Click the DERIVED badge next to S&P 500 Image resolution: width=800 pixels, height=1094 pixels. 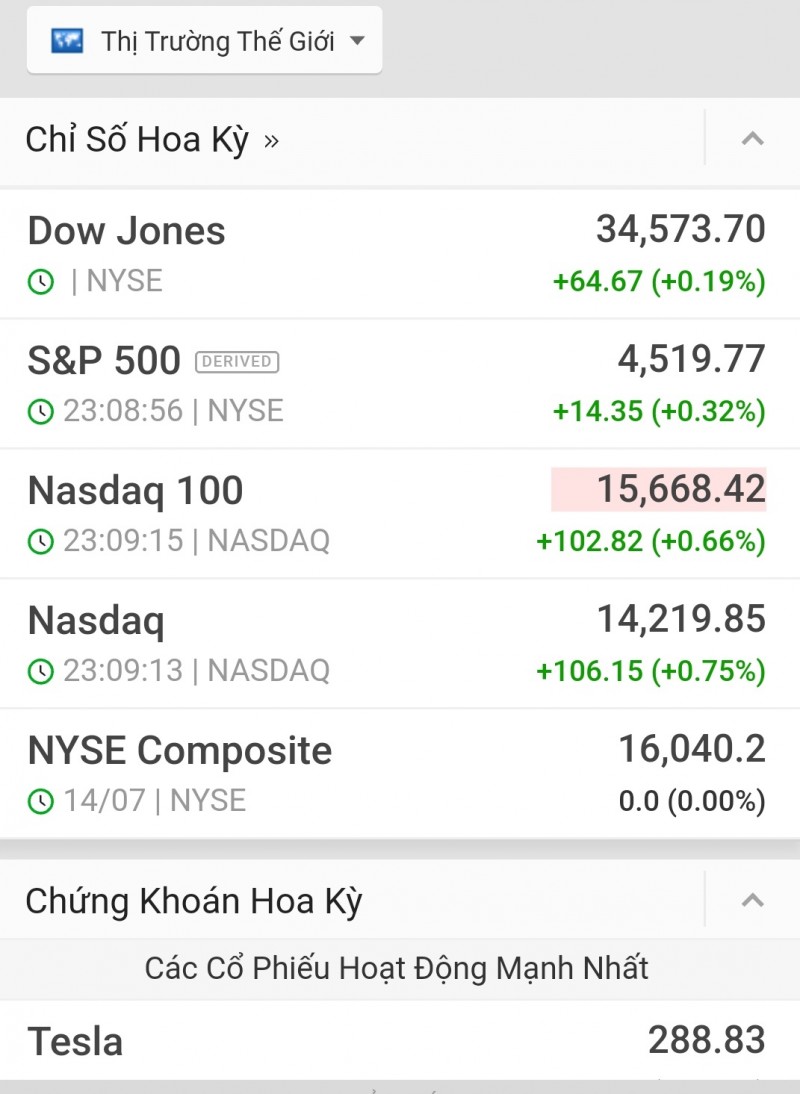pyautogui.click(x=237, y=362)
